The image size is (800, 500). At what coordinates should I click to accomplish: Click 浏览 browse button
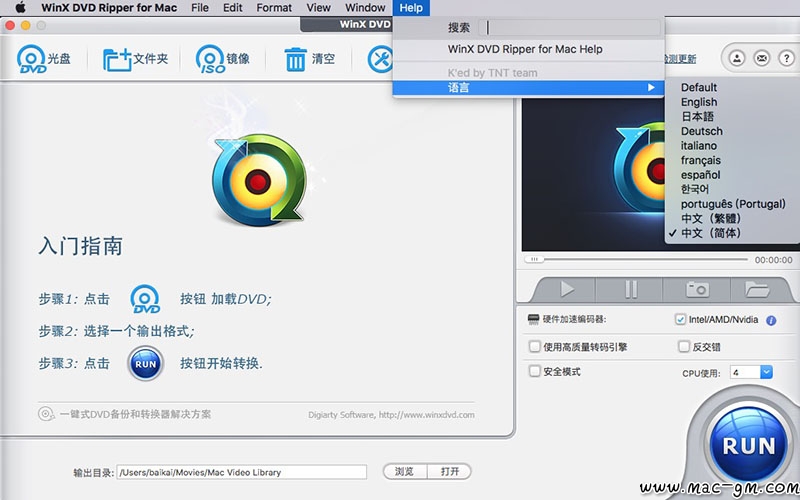point(405,471)
